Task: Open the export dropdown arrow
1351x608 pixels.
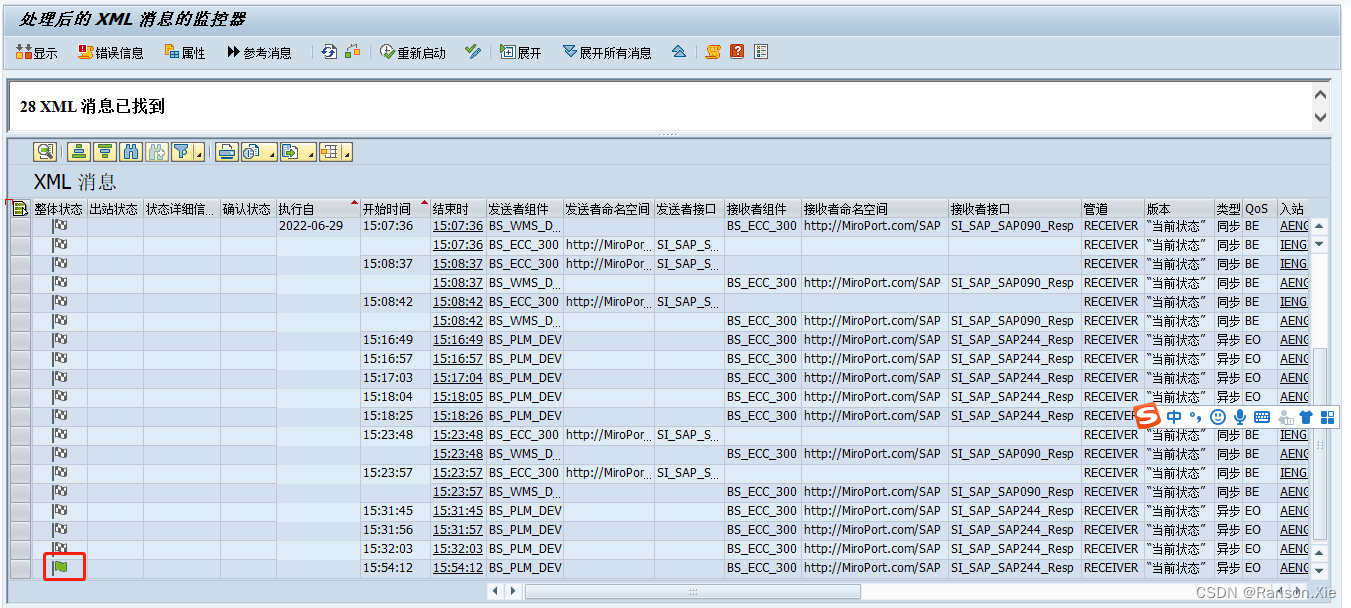Action: (310, 151)
